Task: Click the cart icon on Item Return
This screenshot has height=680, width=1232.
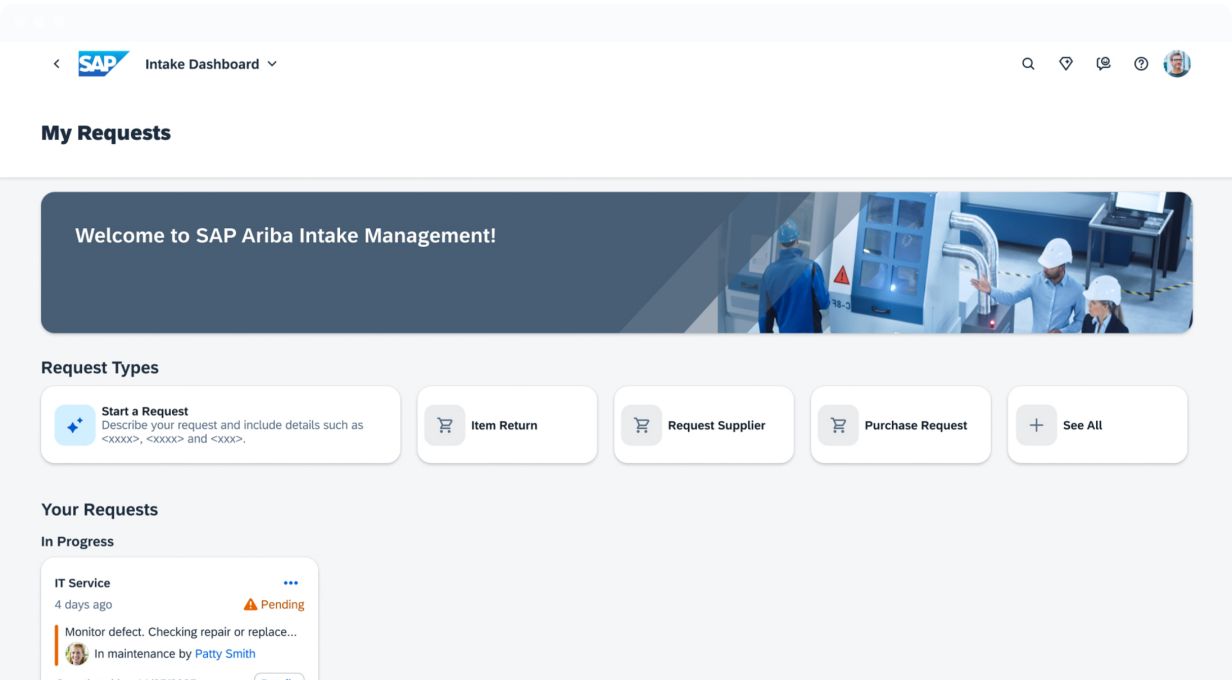Action: point(445,425)
